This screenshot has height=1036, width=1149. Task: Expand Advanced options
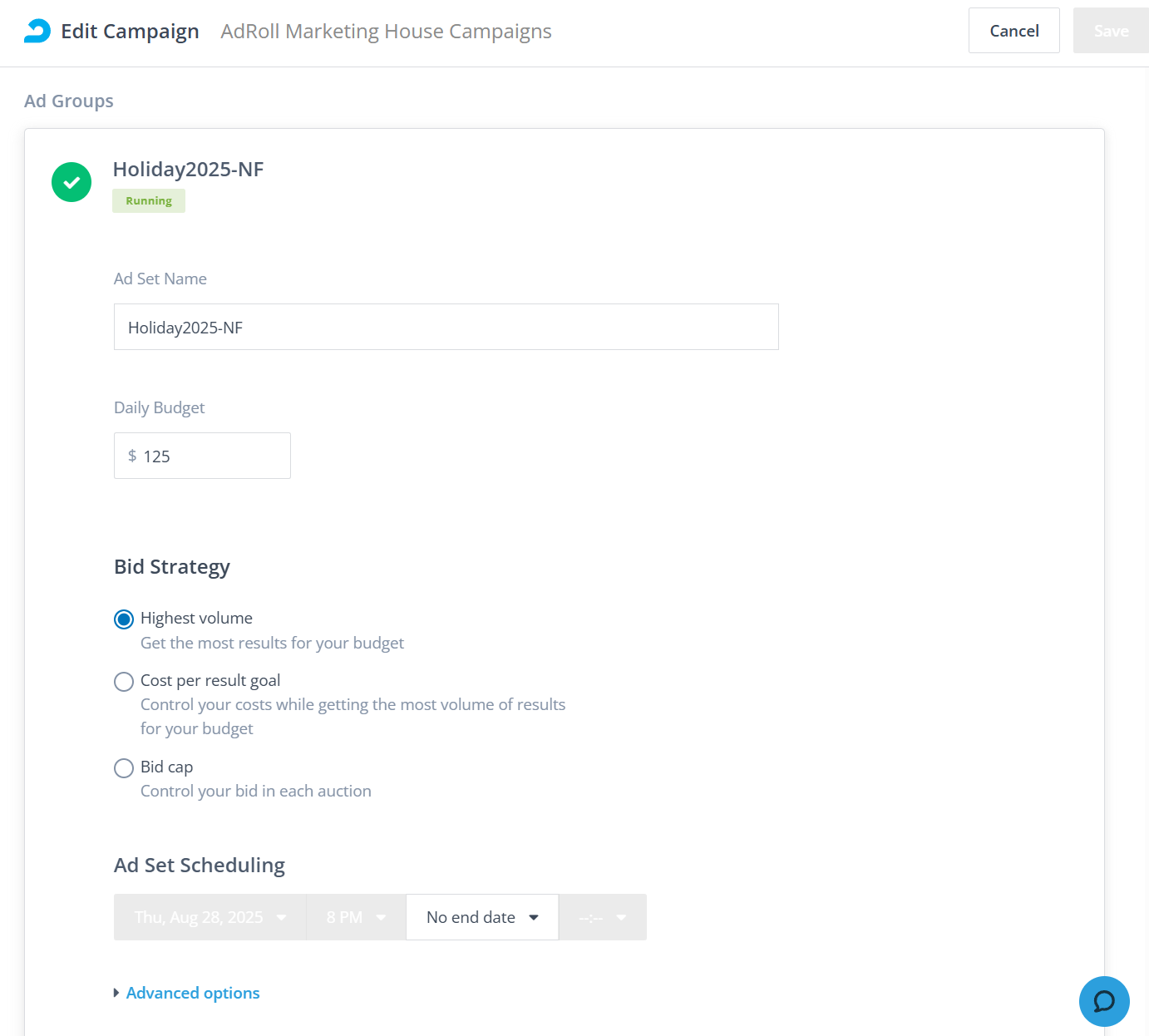(193, 993)
